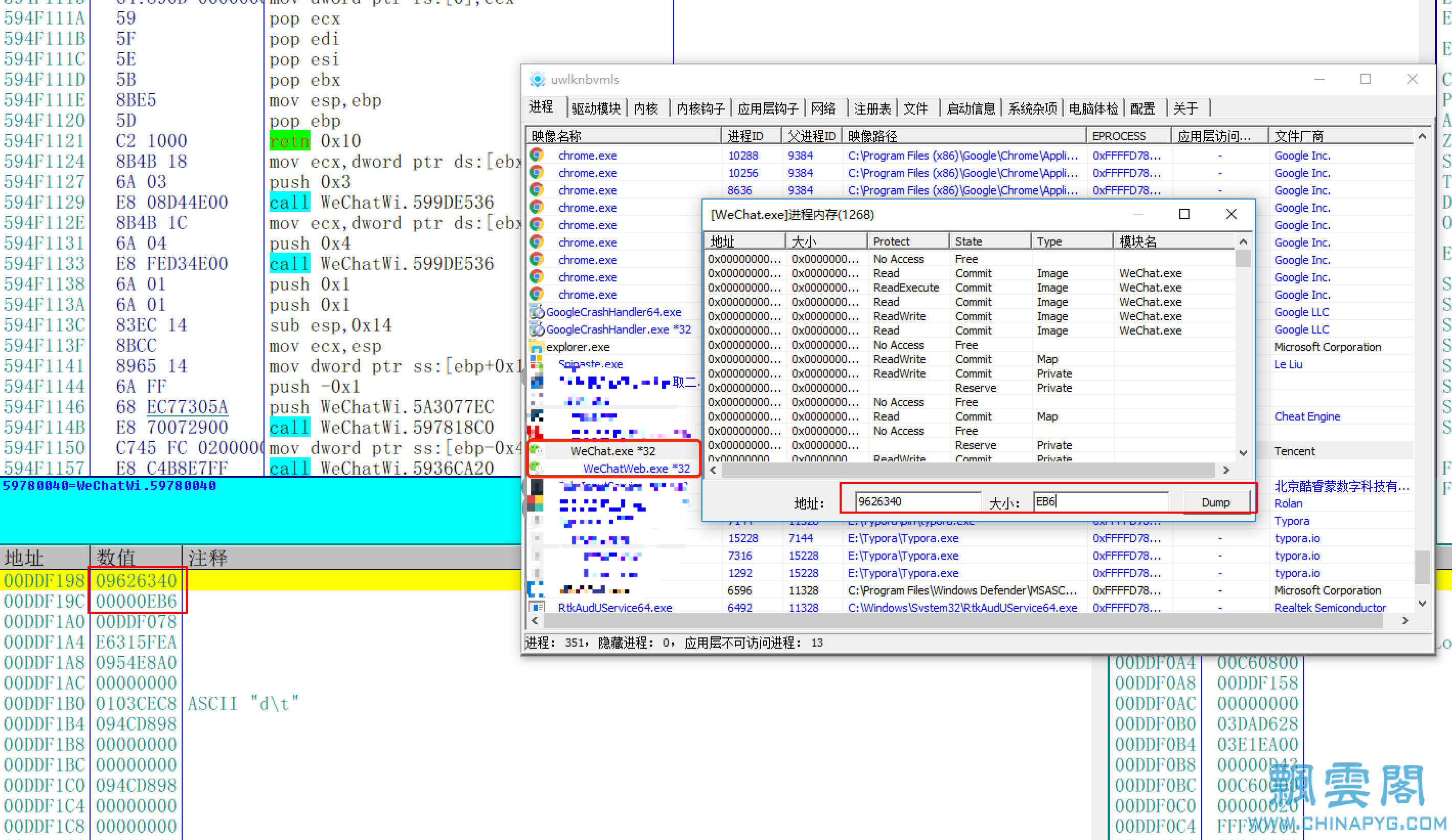1452x840 pixels.
Task: Select disassembly line retn 0x10
Action: click(x=315, y=141)
